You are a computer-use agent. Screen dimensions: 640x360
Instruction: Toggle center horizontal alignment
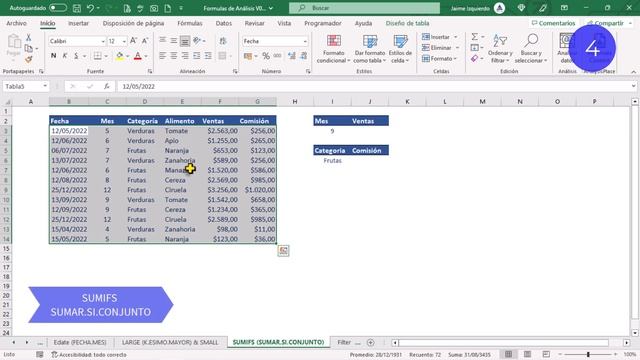click(x=174, y=56)
